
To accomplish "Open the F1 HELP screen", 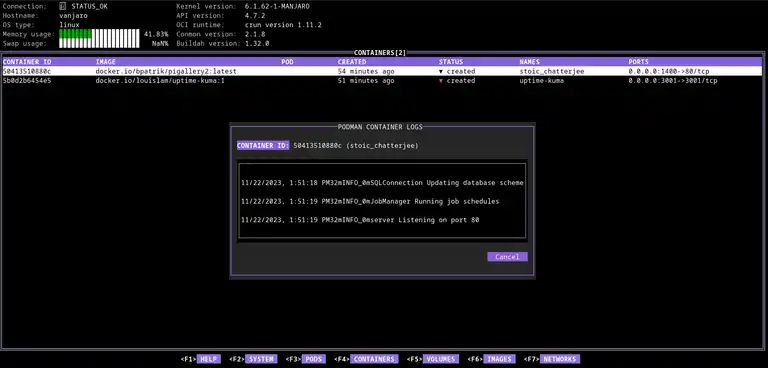I will 201,359.
